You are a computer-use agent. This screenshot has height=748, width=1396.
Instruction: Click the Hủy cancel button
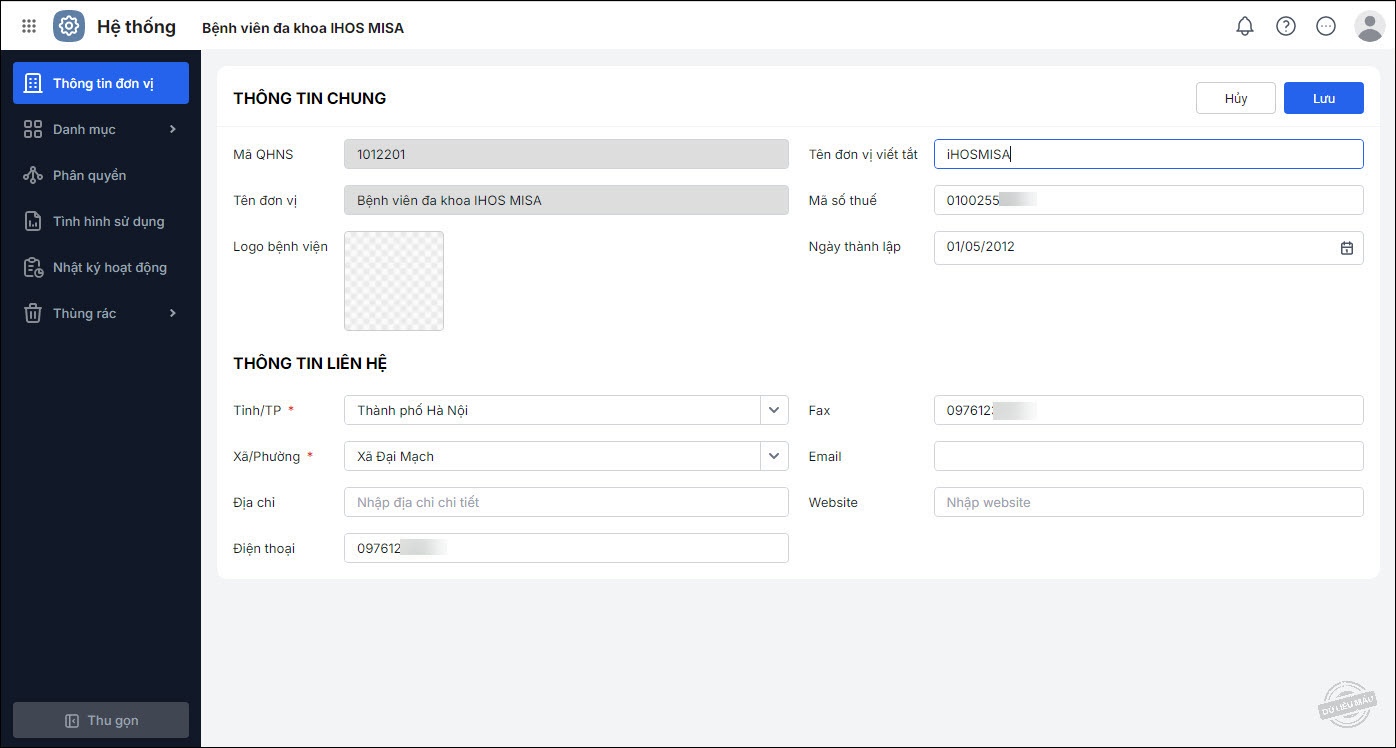(x=1236, y=98)
